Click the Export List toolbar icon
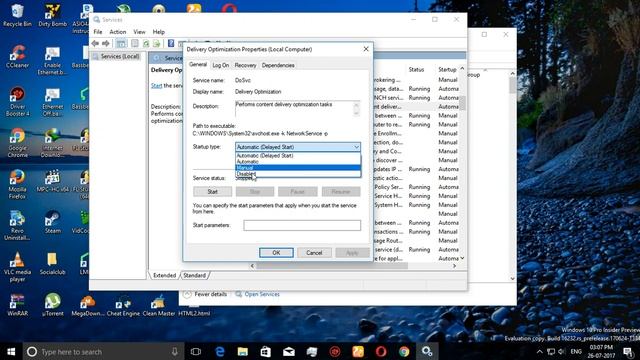The width and height of the screenshot is (640, 360). (x=157, y=43)
